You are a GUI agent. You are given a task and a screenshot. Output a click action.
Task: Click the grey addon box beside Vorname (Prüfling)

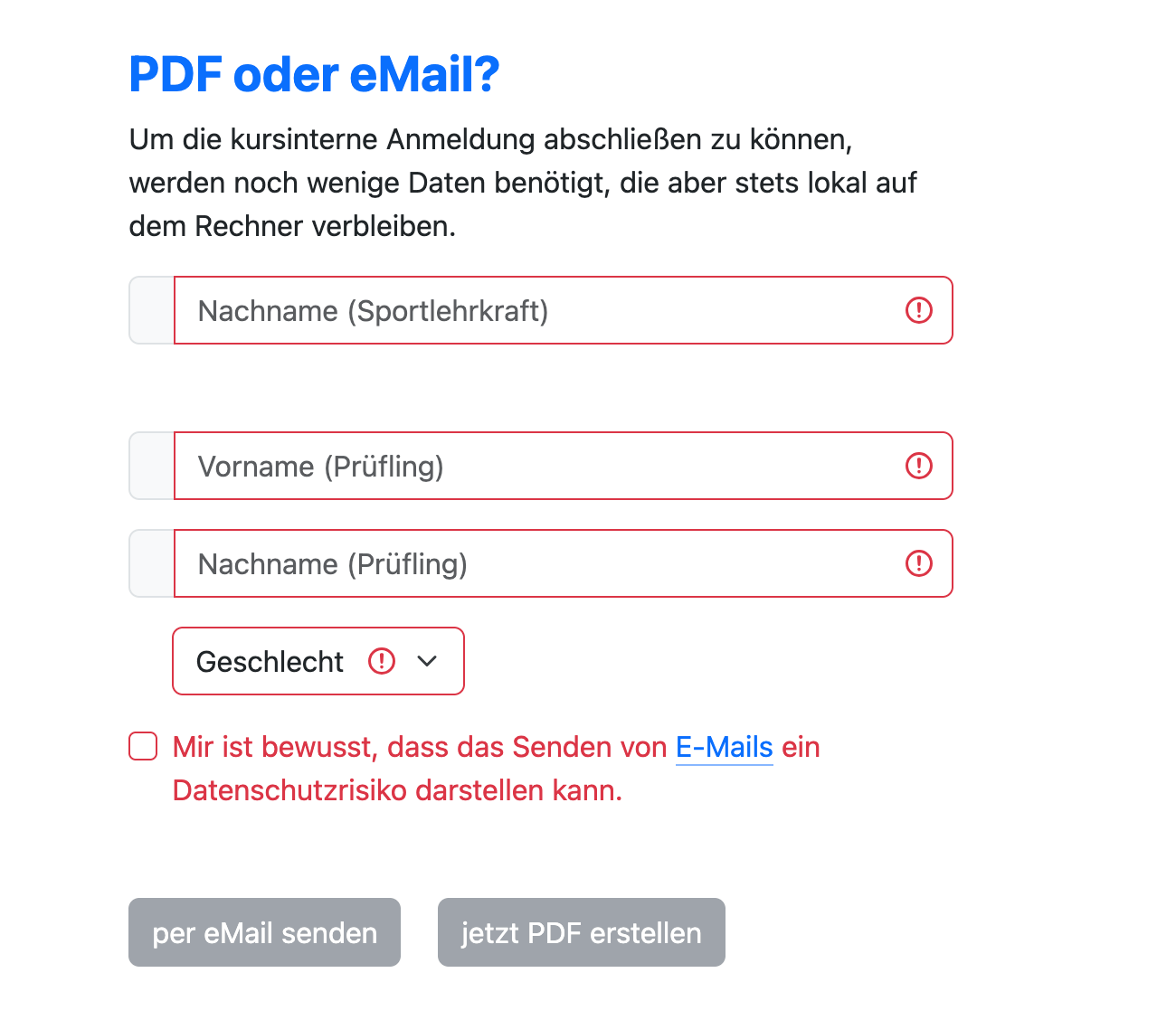[x=152, y=466]
